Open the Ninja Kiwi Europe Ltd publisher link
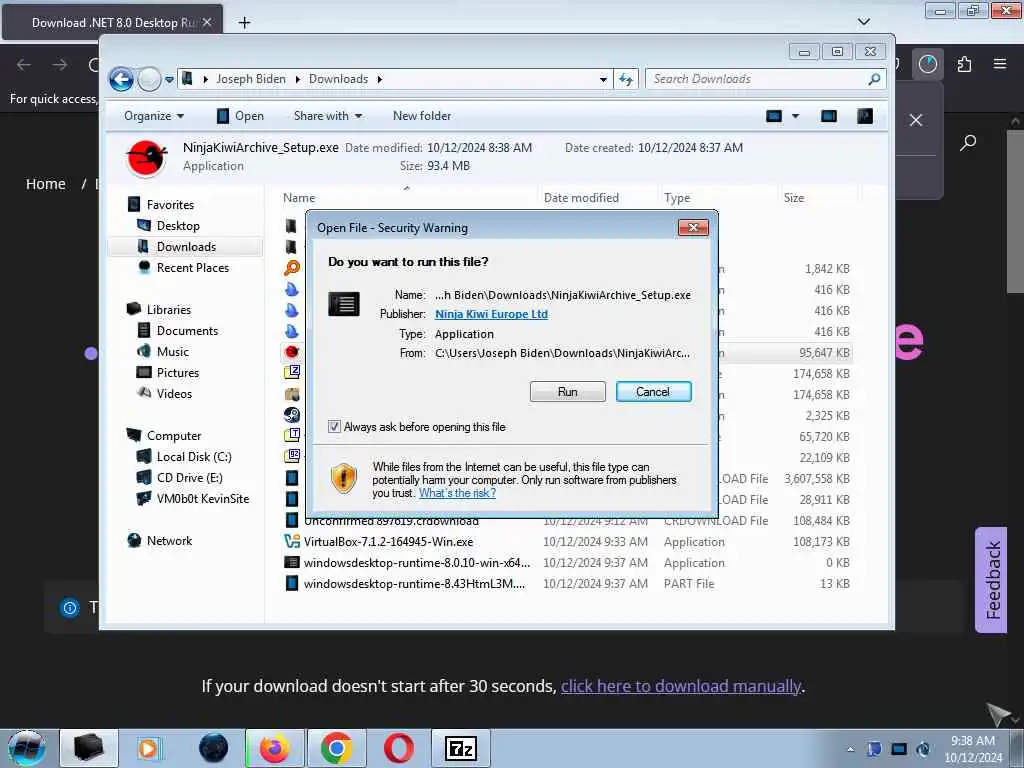This screenshot has width=1024, height=768. pyautogui.click(x=491, y=314)
